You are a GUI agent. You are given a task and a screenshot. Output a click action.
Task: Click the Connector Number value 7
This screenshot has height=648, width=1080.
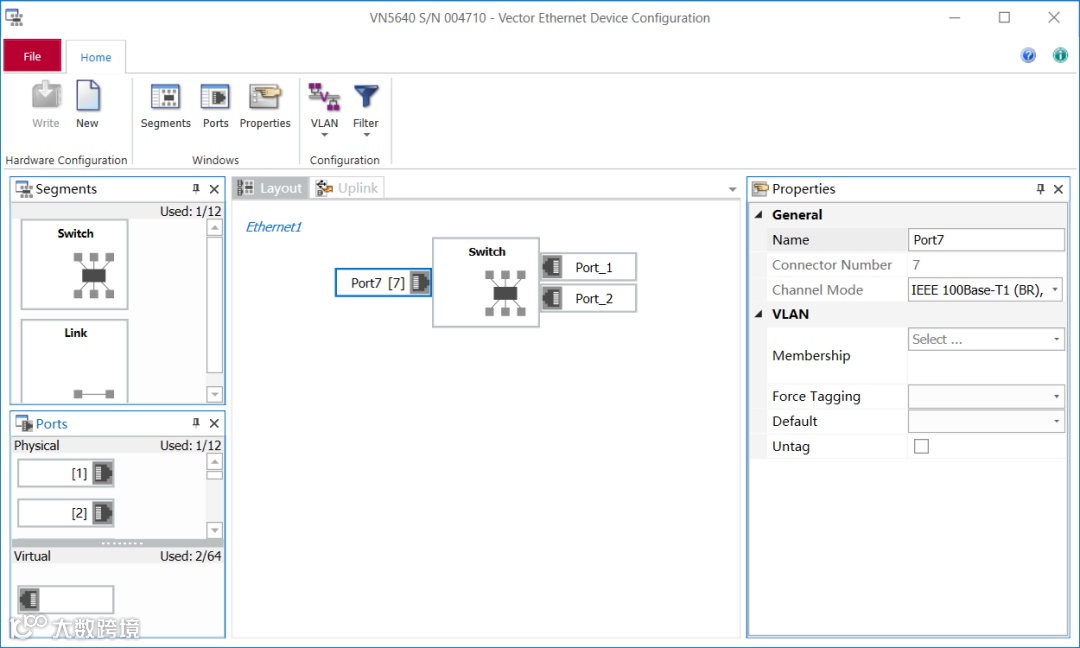[x=916, y=264]
